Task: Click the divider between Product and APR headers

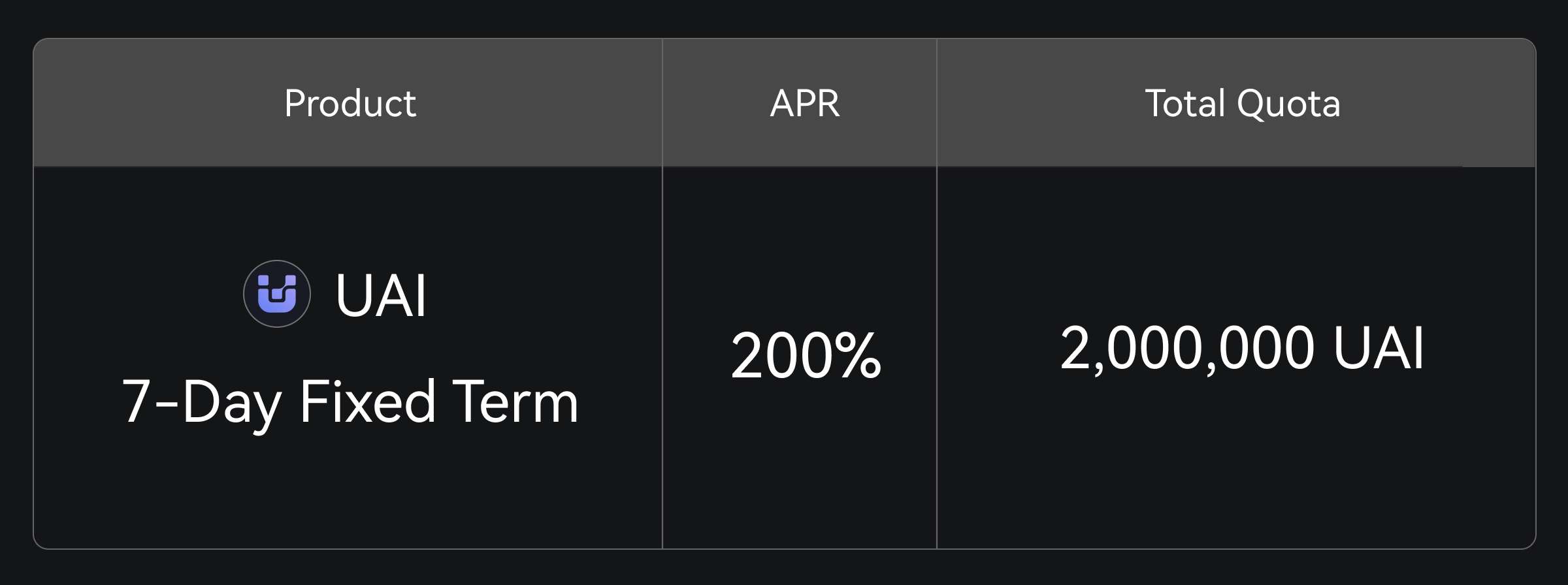Action: click(662, 103)
